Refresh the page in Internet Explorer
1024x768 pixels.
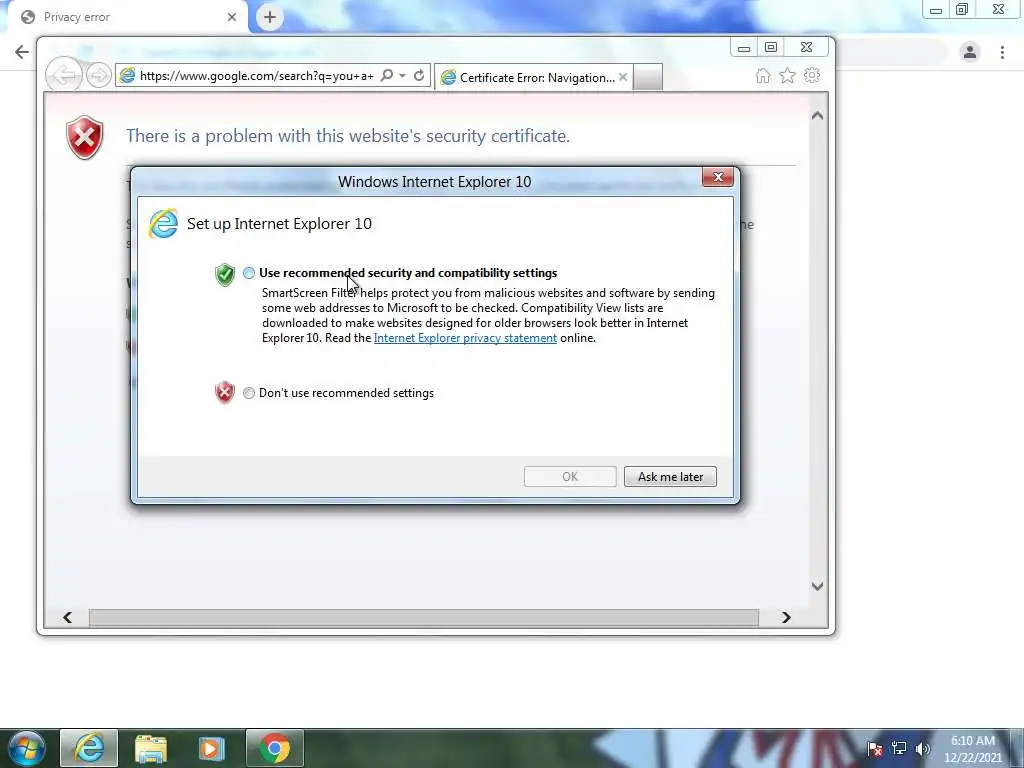(419, 76)
